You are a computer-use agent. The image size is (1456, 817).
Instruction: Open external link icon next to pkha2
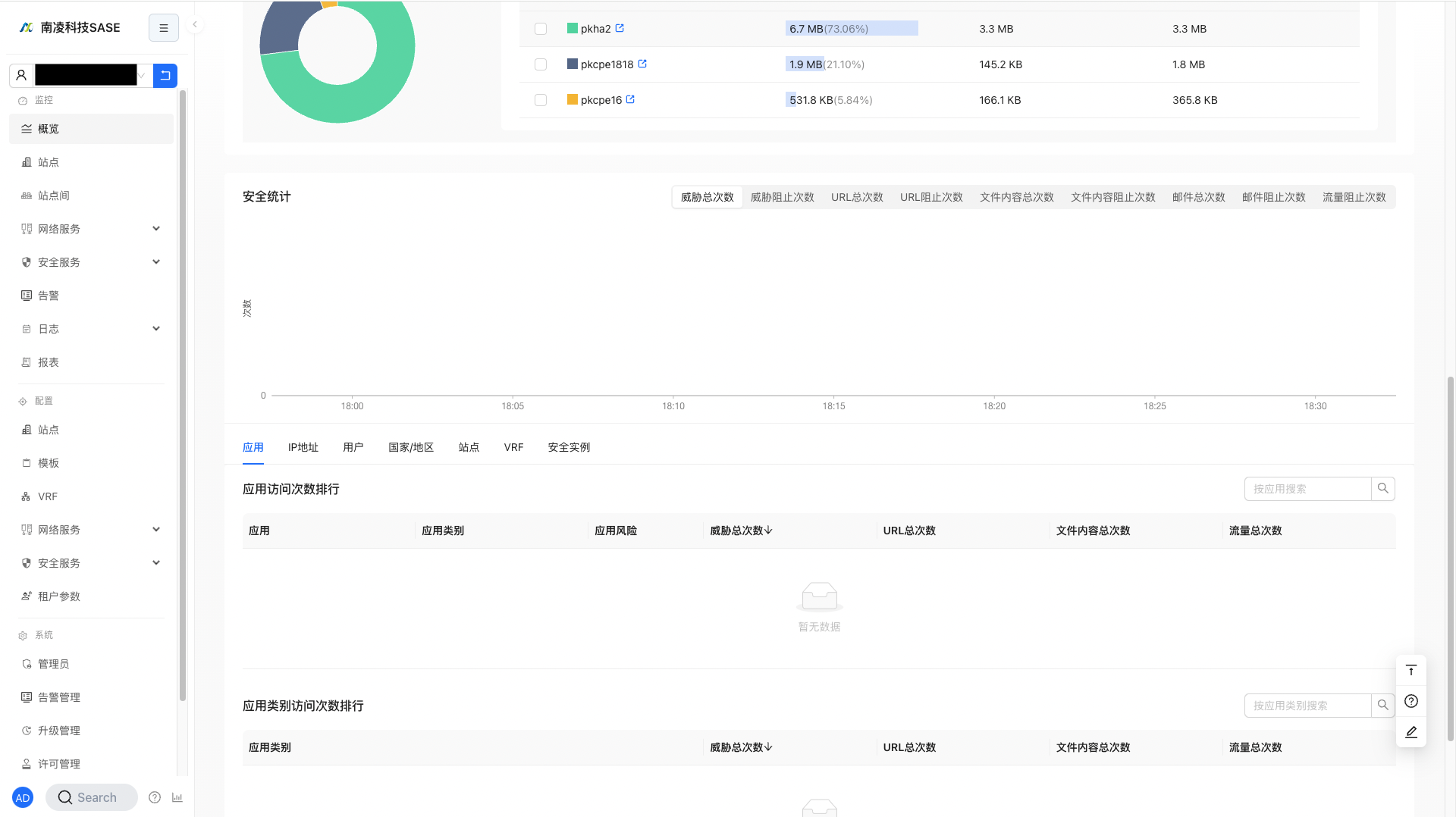[x=620, y=28]
